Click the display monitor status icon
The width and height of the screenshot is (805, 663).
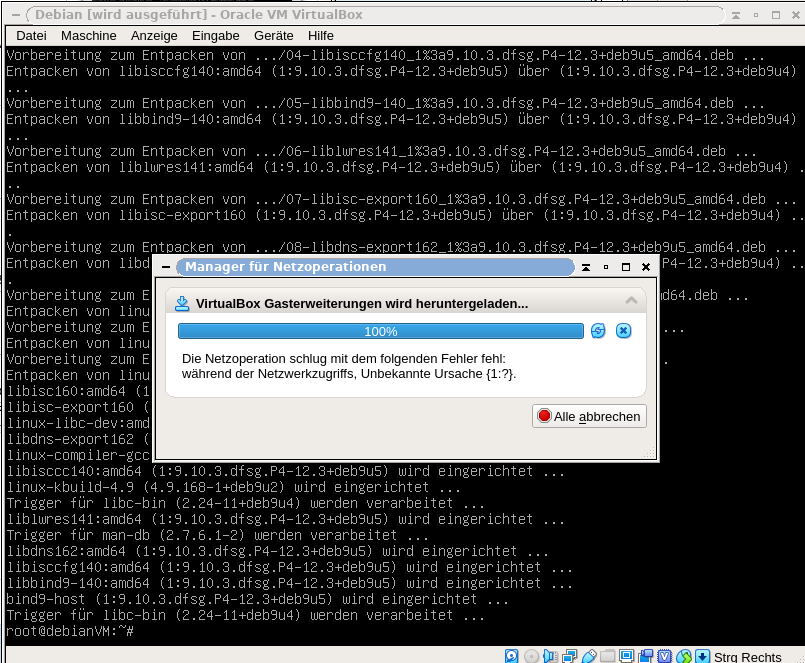[626, 655]
